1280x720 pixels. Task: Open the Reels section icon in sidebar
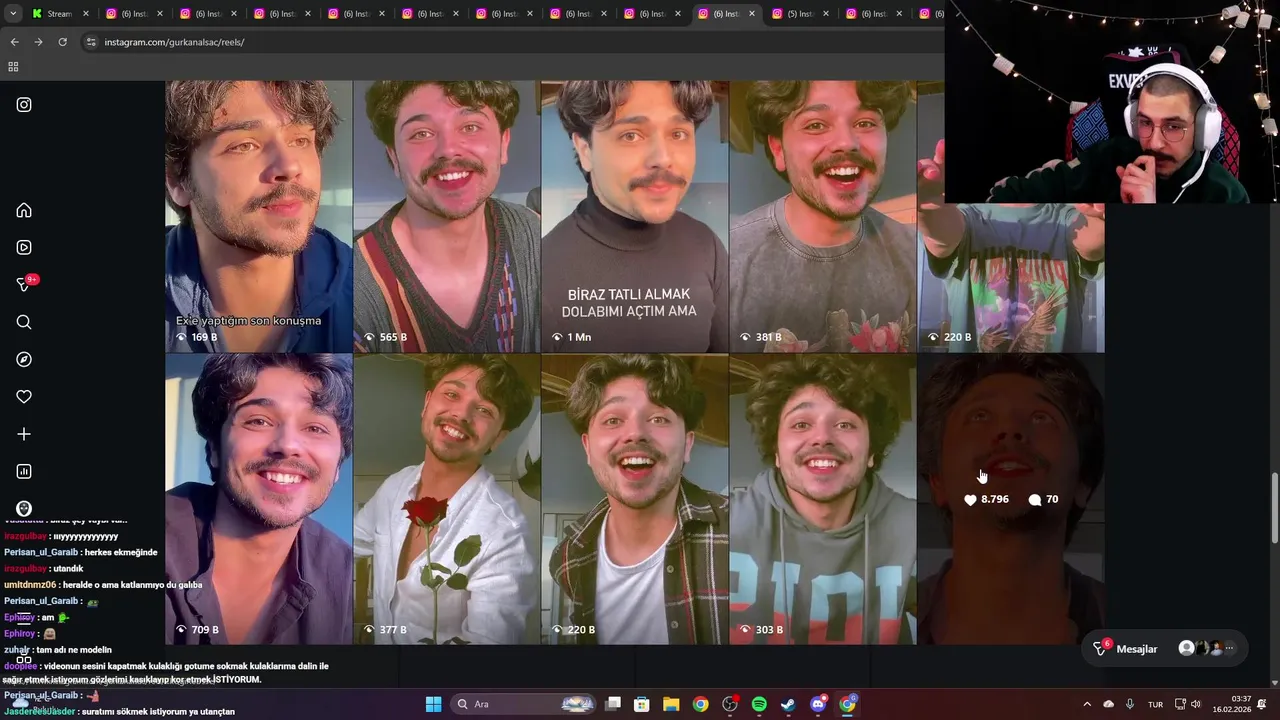point(24,247)
